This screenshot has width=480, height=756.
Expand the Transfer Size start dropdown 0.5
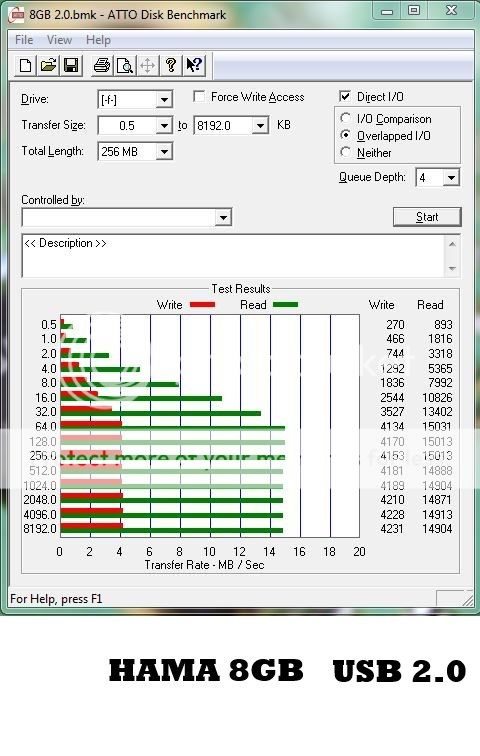(164, 126)
